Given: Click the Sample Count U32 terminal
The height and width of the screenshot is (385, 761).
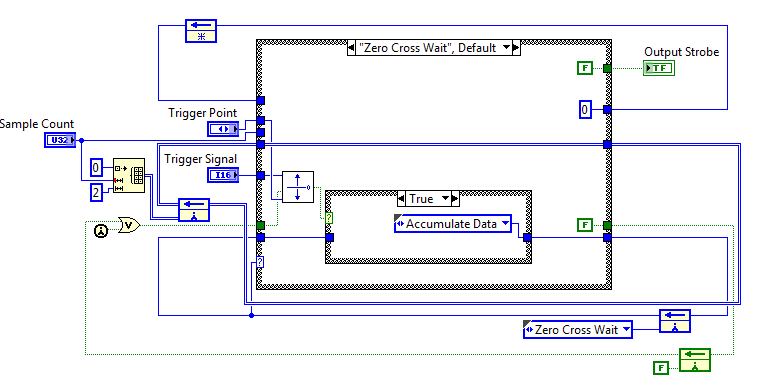Looking at the screenshot, I should pyautogui.click(x=60, y=140).
